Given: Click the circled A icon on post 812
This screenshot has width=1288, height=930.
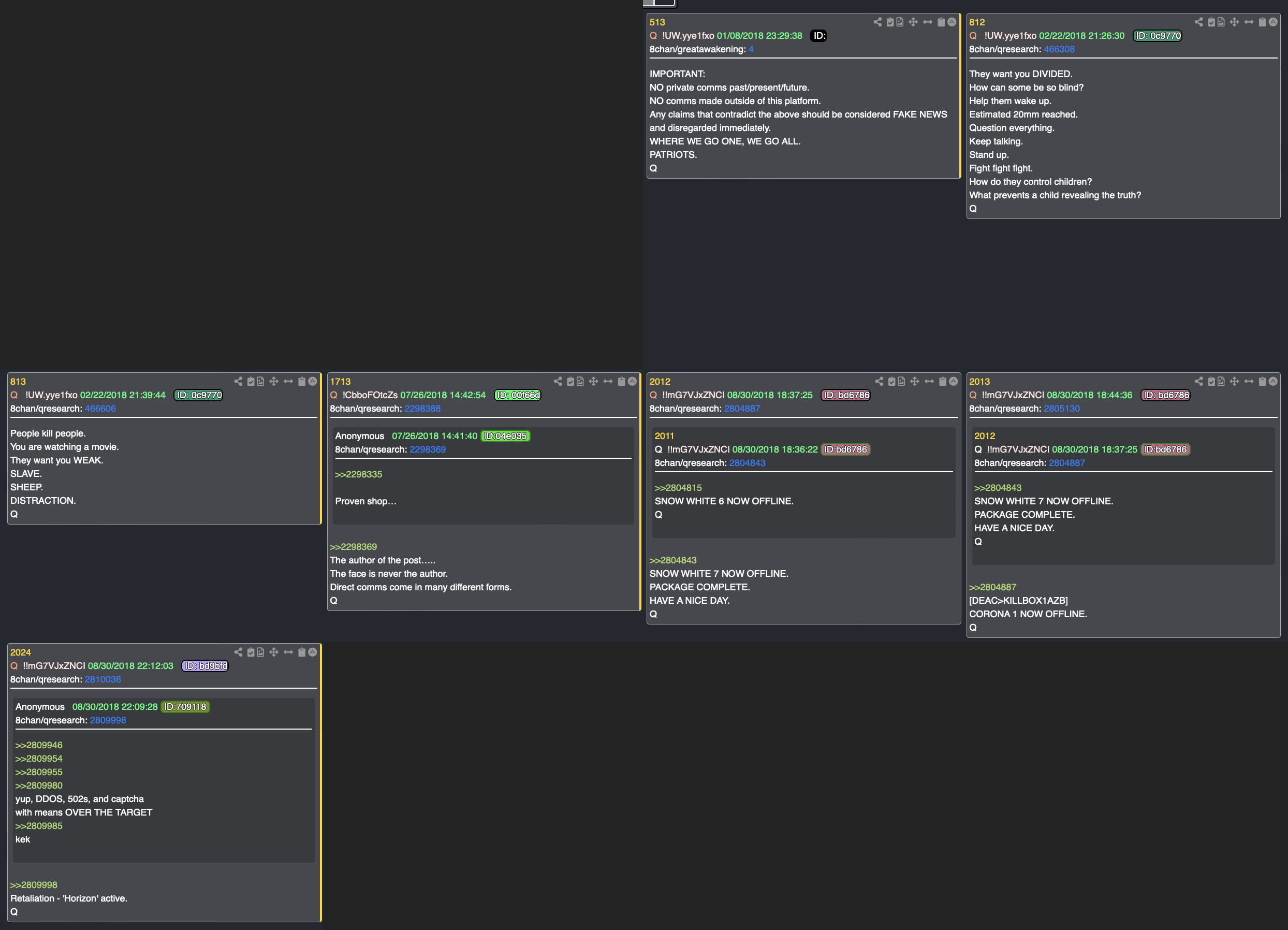Looking at the screenshot, I should coord(1272,22).
